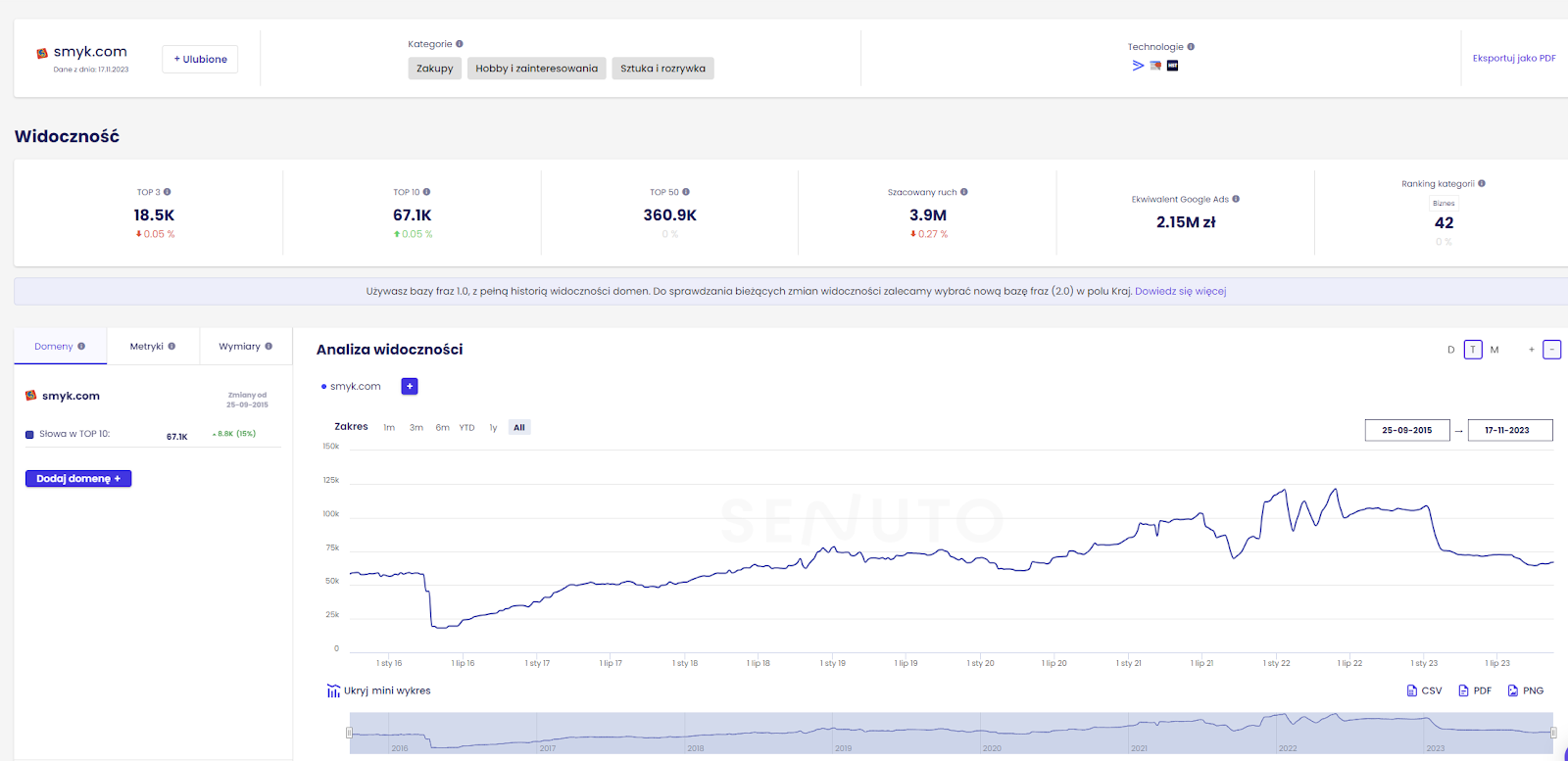Toggle smyk.com series in chart legend
Image resolution: width=1568 pixels, height=761 pixels.
tap(351, 386)
